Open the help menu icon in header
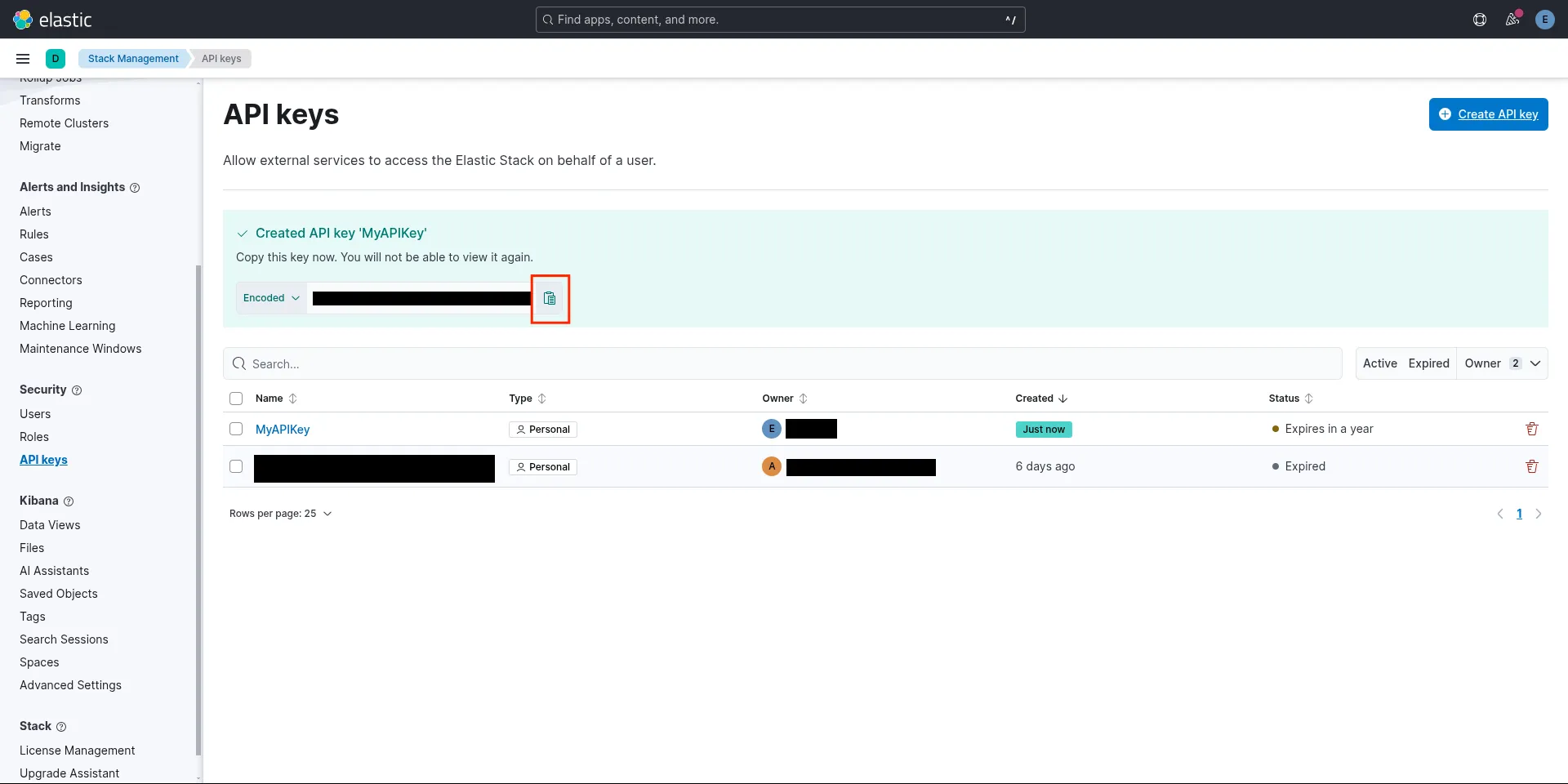 (x=1479, y=20)
